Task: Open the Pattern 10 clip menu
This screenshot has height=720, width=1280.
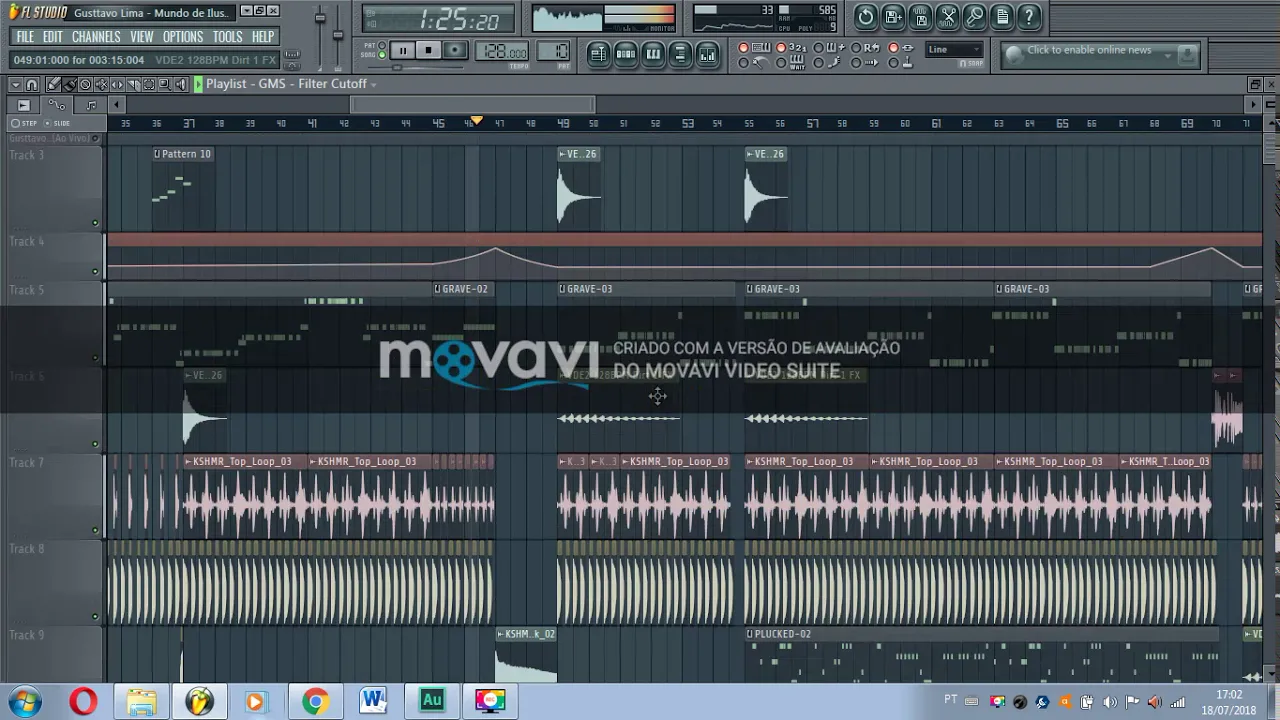Action: point(157,154)
